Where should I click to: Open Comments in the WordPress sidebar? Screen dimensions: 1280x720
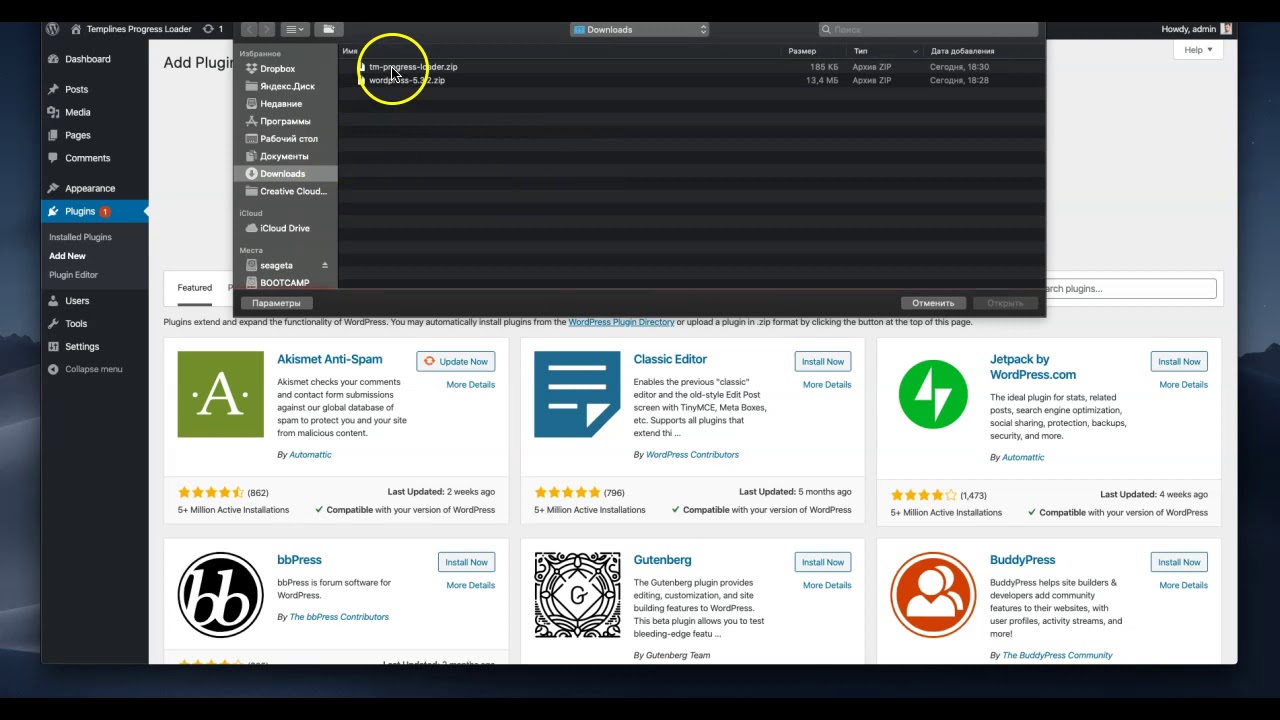pos(87,158)
